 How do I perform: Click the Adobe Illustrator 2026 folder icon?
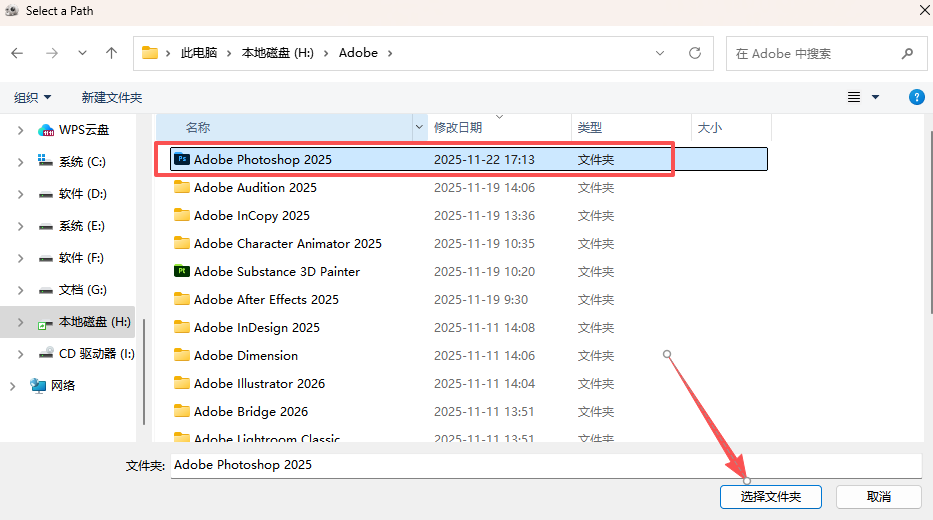click(182, 383)
